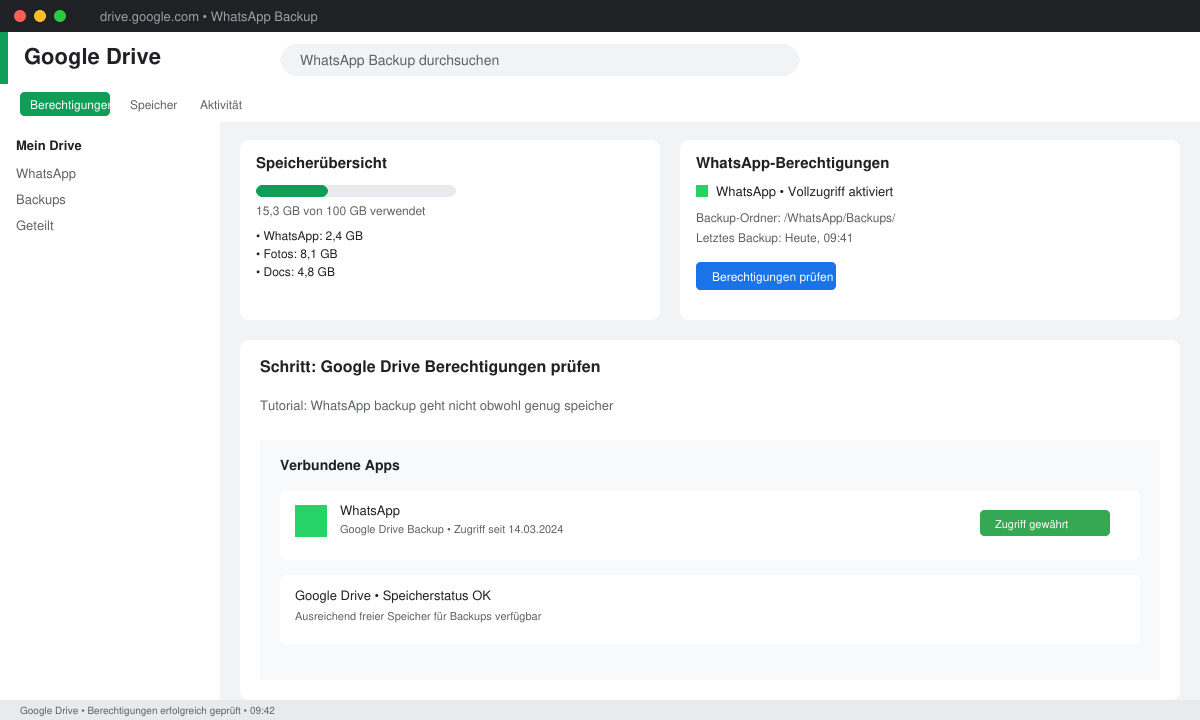1200x720 pixels.
Task: Focus the WhatsApp Backup durchsuchen search field
Action: coord(540,60)
